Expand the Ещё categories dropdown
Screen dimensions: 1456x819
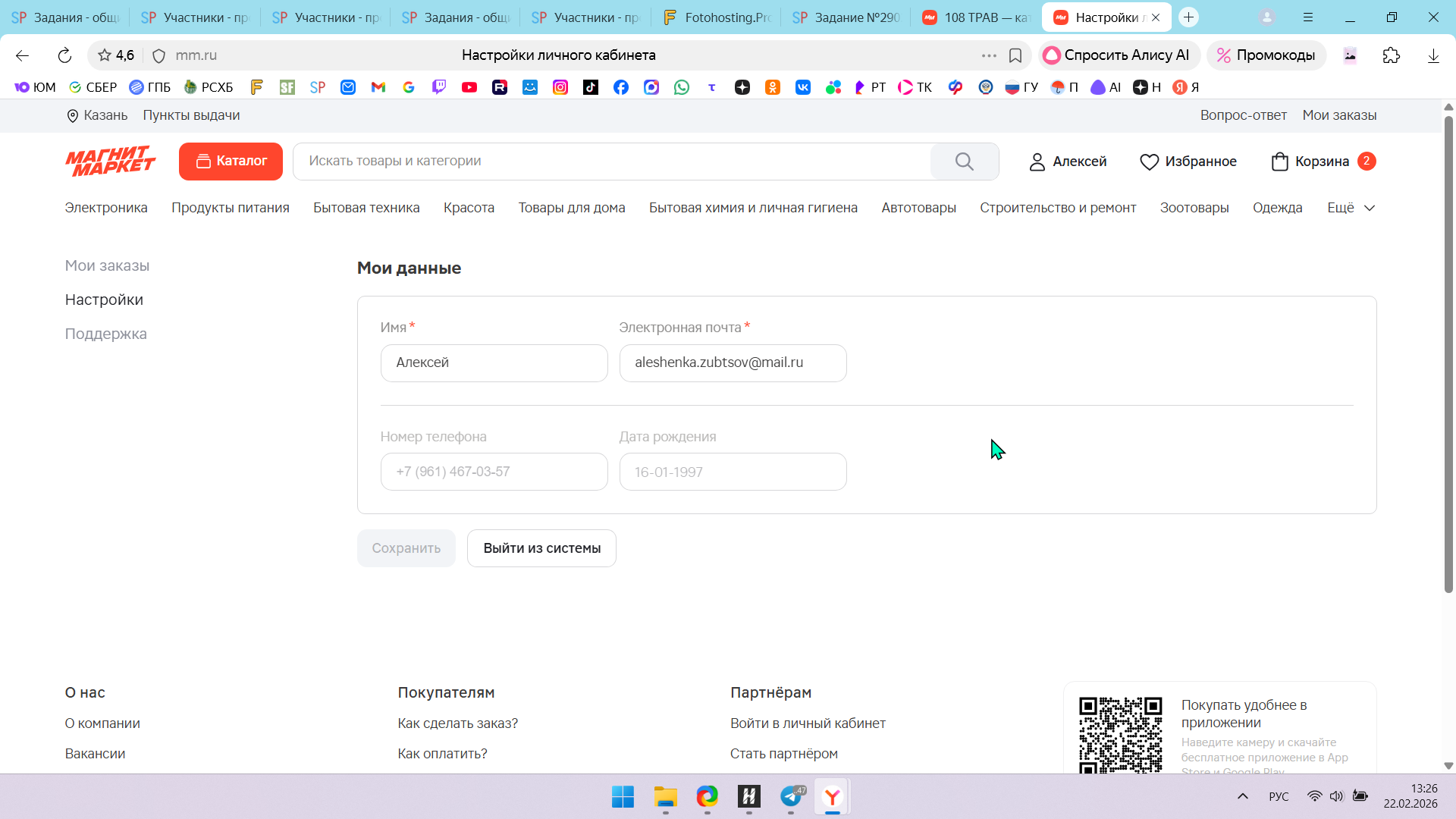pos(1351,208)
